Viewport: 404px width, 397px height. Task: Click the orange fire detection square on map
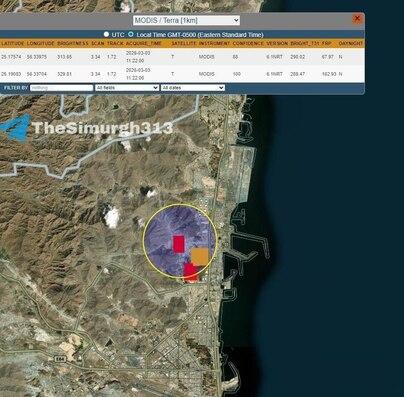point(200,257)
